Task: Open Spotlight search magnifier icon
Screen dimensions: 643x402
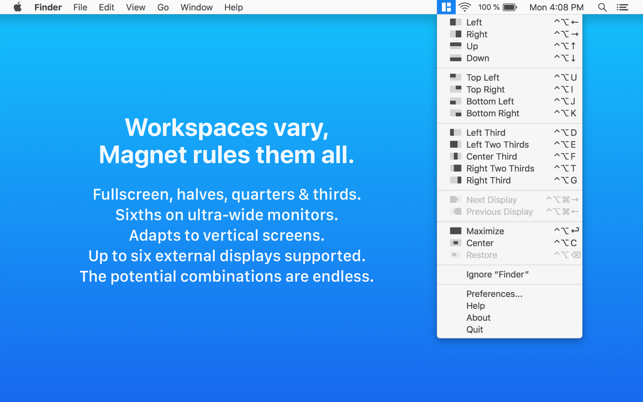Action: [x=602, y=7]
